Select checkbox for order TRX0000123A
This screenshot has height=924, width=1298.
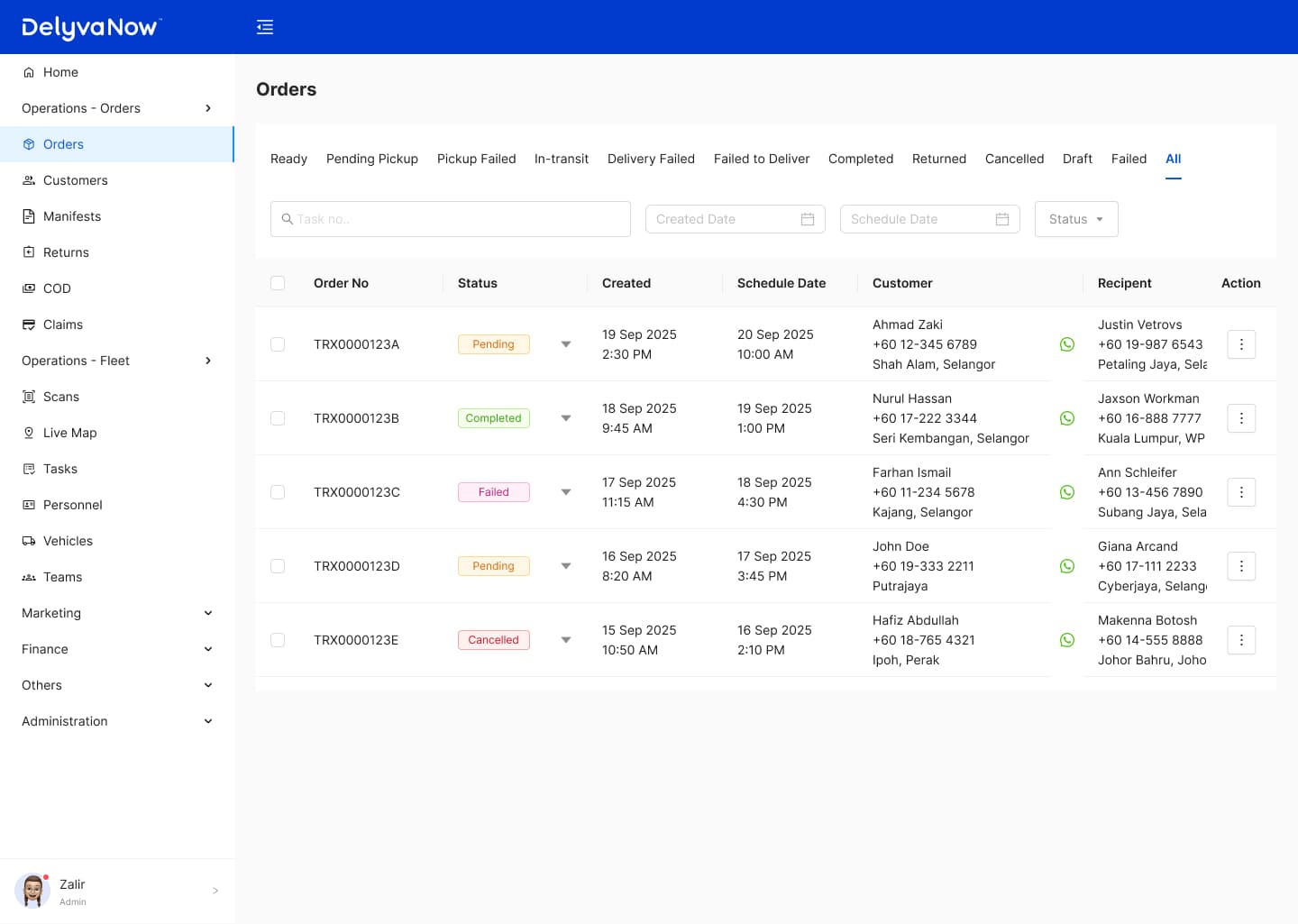click(x=278, y=344)
